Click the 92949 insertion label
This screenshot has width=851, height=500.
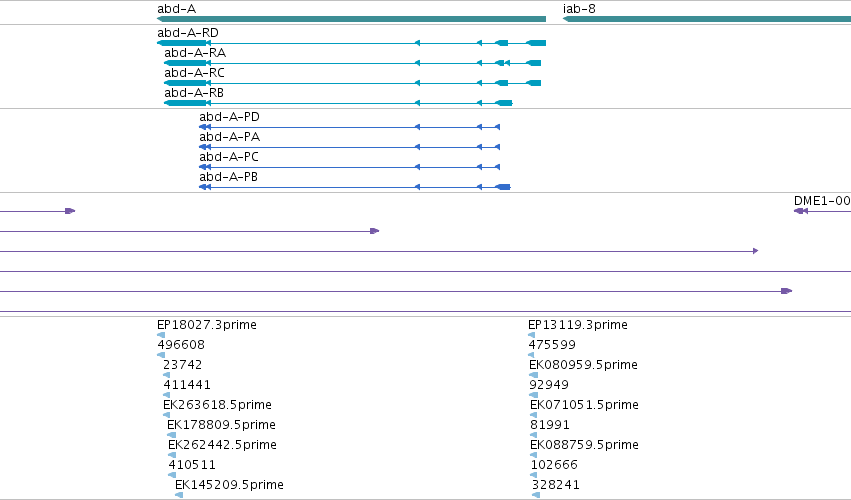549,385
